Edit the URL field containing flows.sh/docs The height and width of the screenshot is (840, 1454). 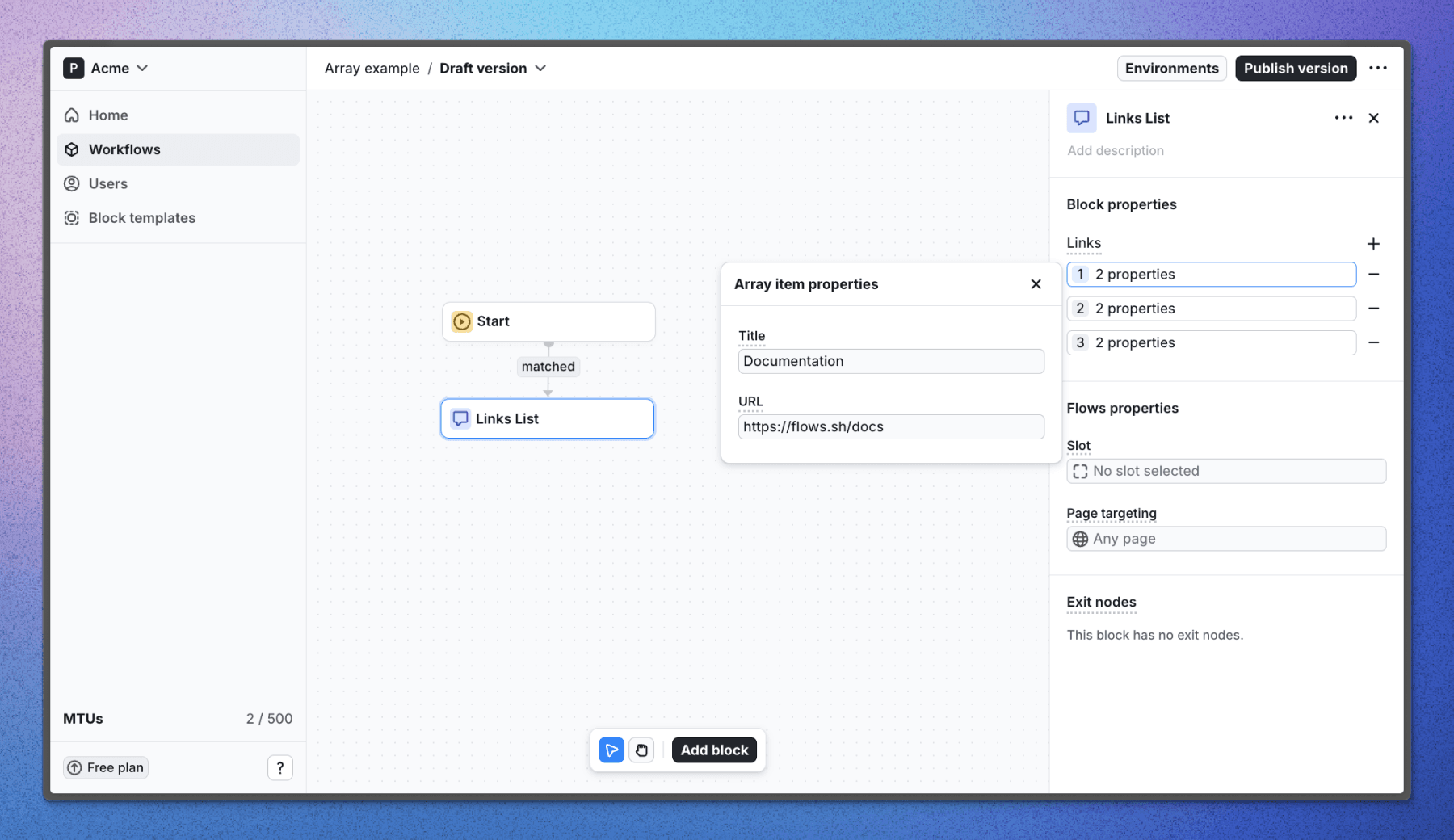890,426
